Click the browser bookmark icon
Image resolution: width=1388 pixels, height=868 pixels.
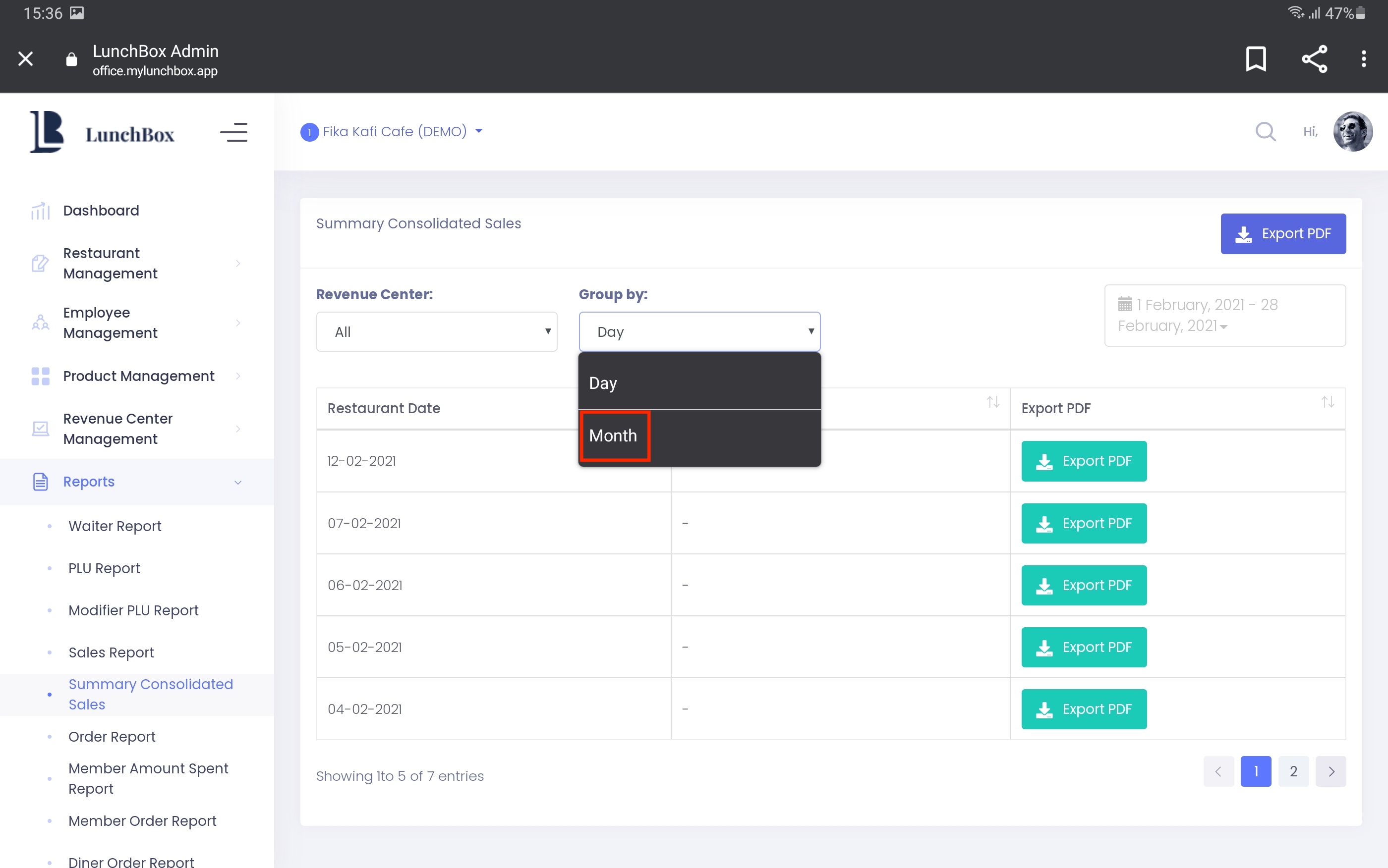(1255, 58)
